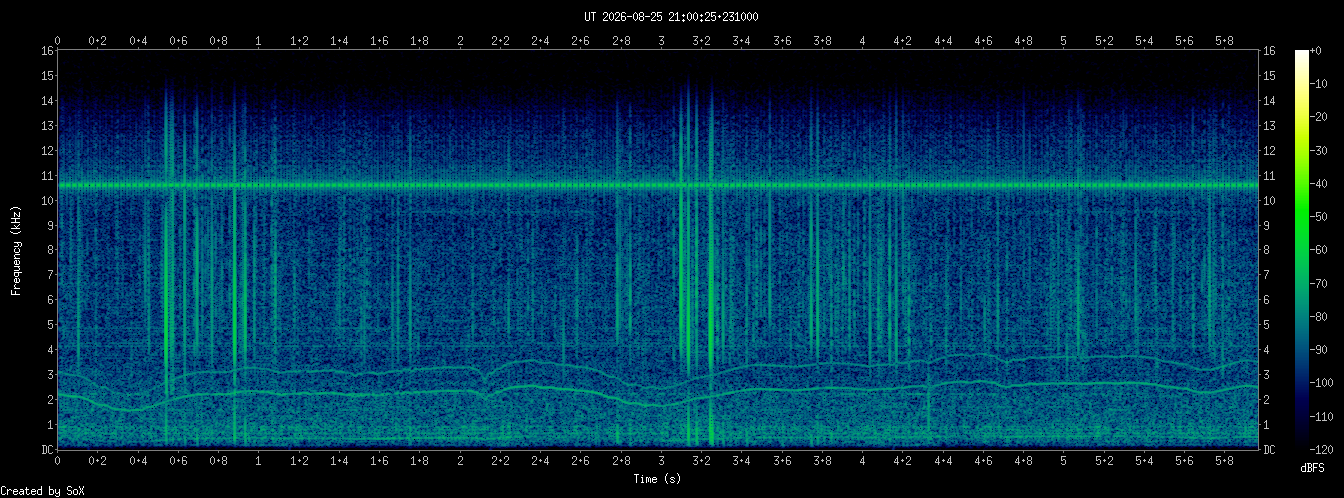
Task: Click the Time (s) axis label
Action: coord(660,479)
